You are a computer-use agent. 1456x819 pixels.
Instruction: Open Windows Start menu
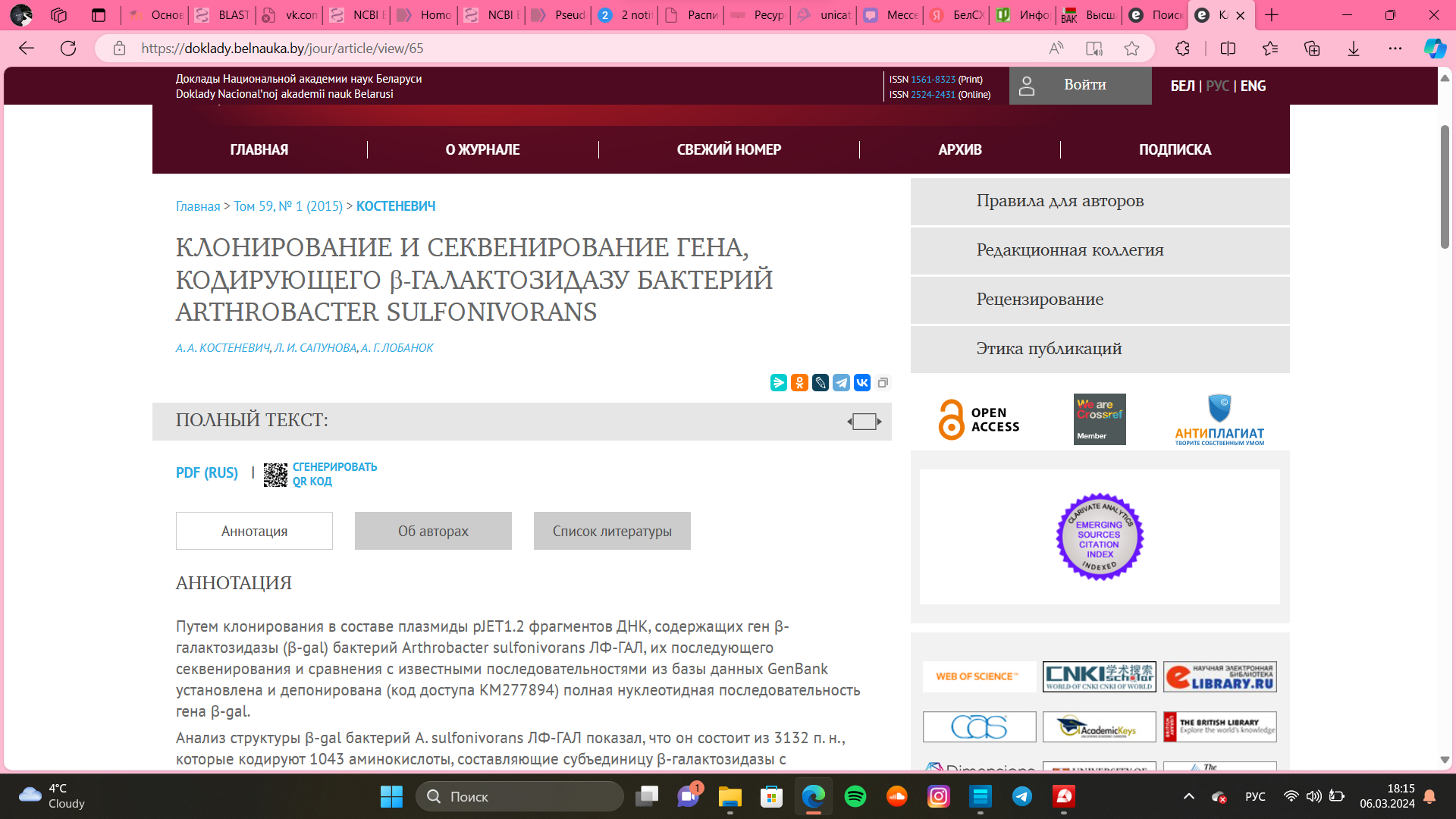391,796
